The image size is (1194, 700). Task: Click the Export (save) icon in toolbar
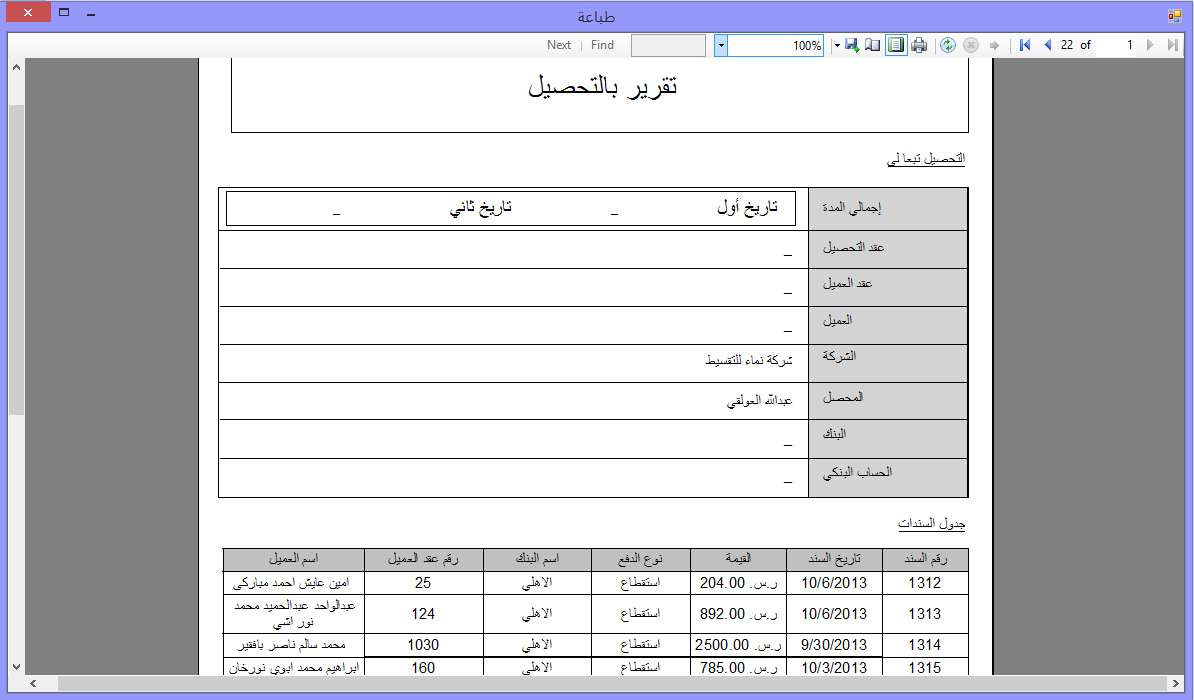[x=851, y=45]
